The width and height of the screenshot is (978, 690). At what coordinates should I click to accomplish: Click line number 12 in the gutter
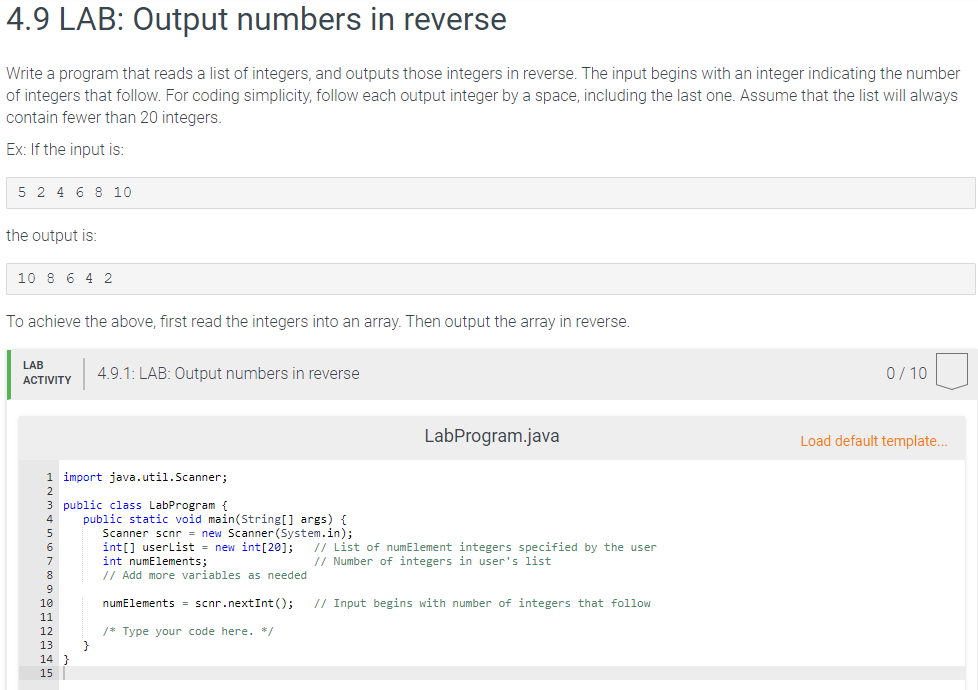pyautogui.click(x=46, y=631)
